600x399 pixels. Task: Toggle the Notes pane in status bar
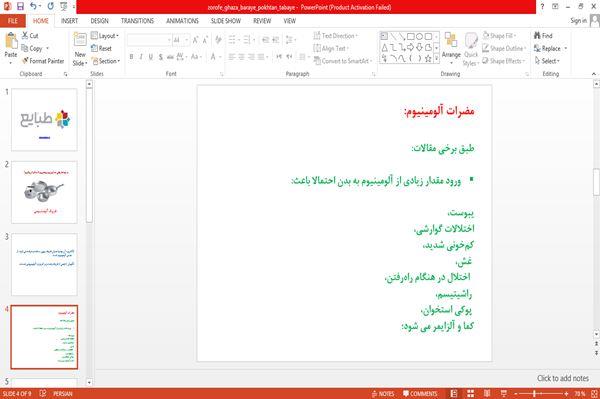pyautogui.click(x=383, y=394)
